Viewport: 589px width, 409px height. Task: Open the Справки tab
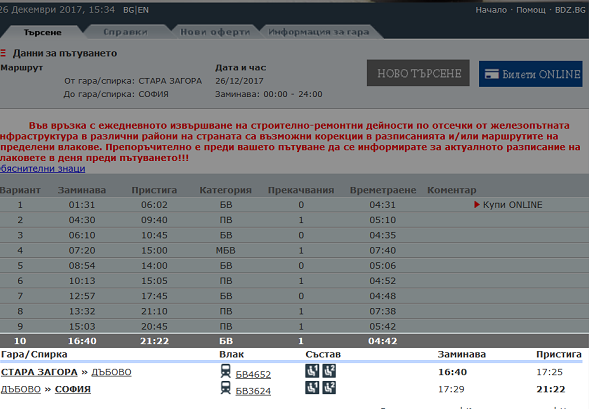[125, 32]
